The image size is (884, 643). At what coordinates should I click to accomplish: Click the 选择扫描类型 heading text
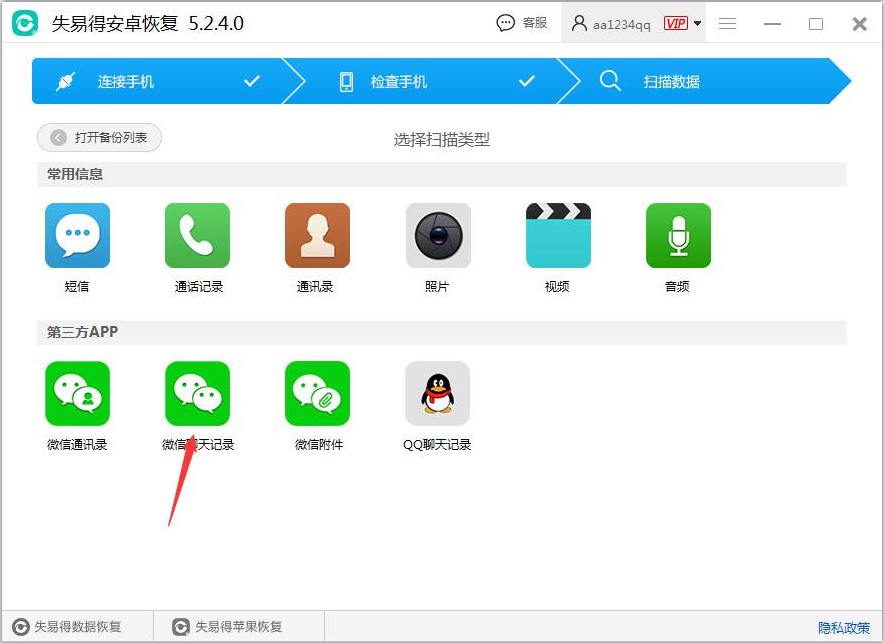441,139
